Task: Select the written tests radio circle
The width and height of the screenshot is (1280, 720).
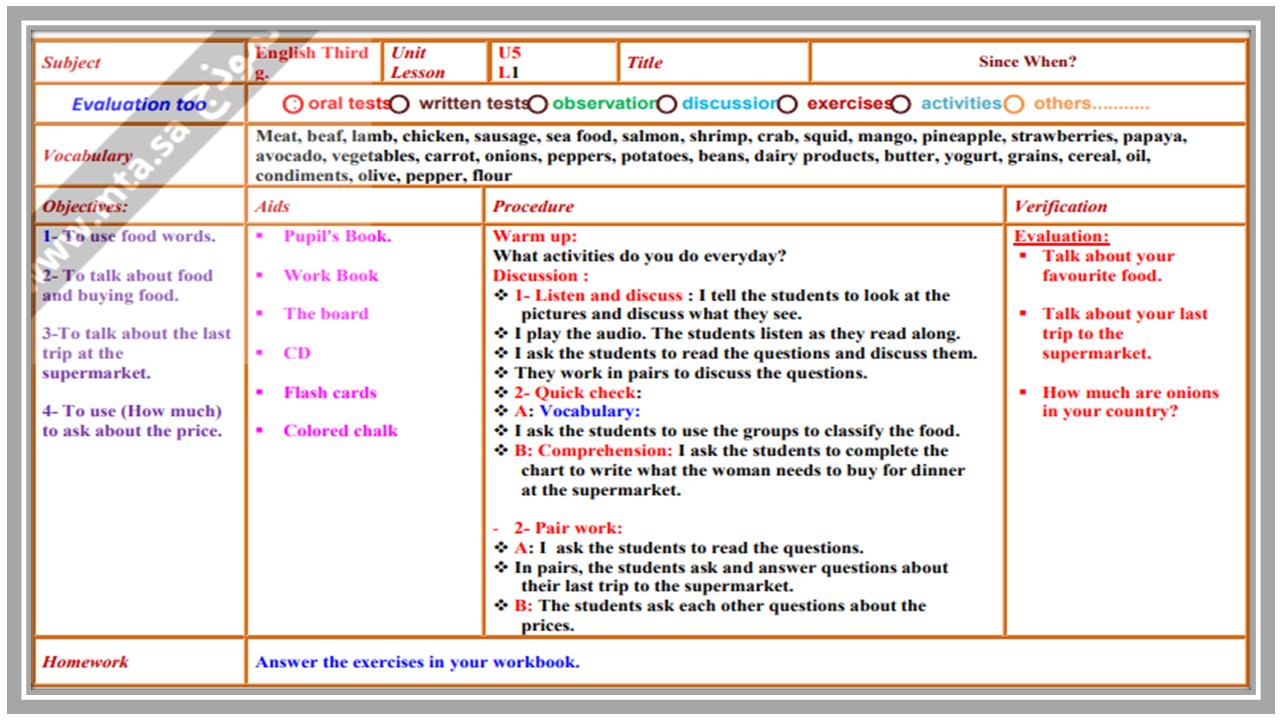Action: click(399, 104)
